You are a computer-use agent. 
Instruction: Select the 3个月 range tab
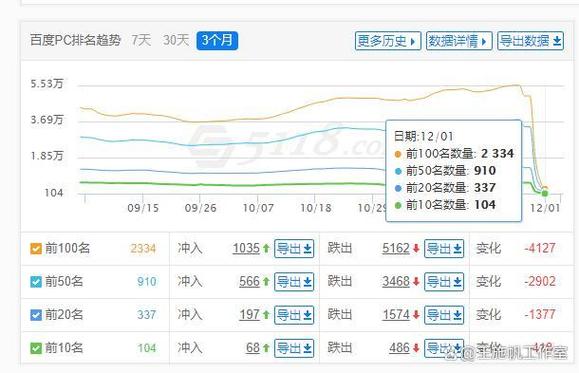pos(217,41)
